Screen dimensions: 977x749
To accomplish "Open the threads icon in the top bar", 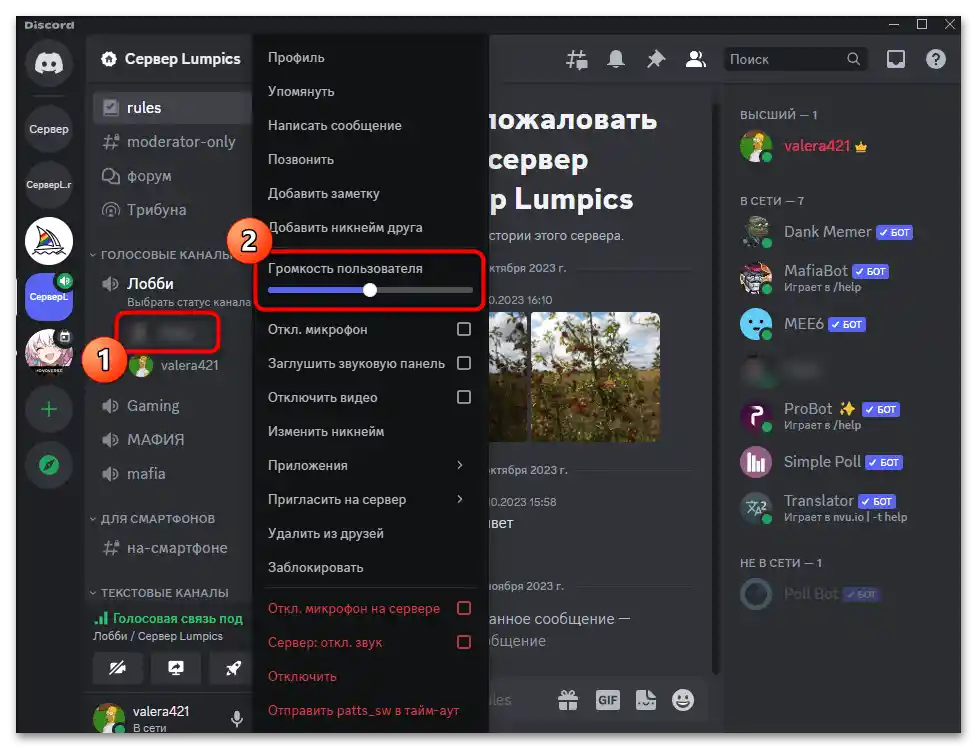I will pyautogui.click(x=576, y=59).
